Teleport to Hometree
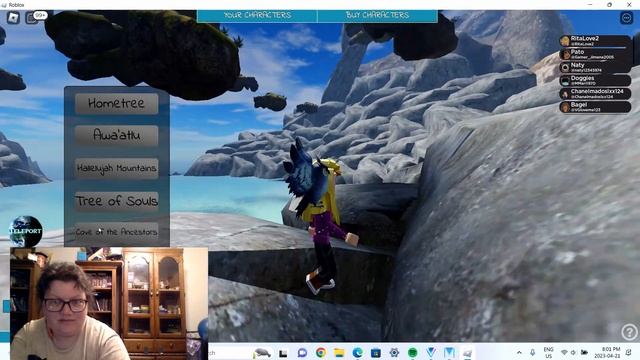 (117, 103)
